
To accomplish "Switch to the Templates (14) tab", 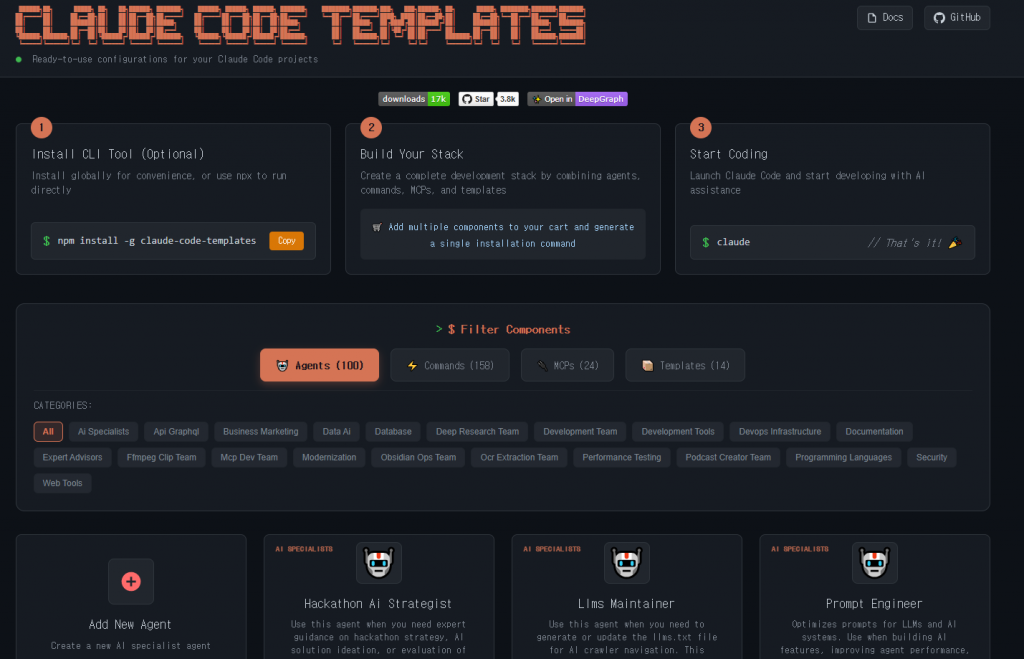I will click(x=685, y=365).
